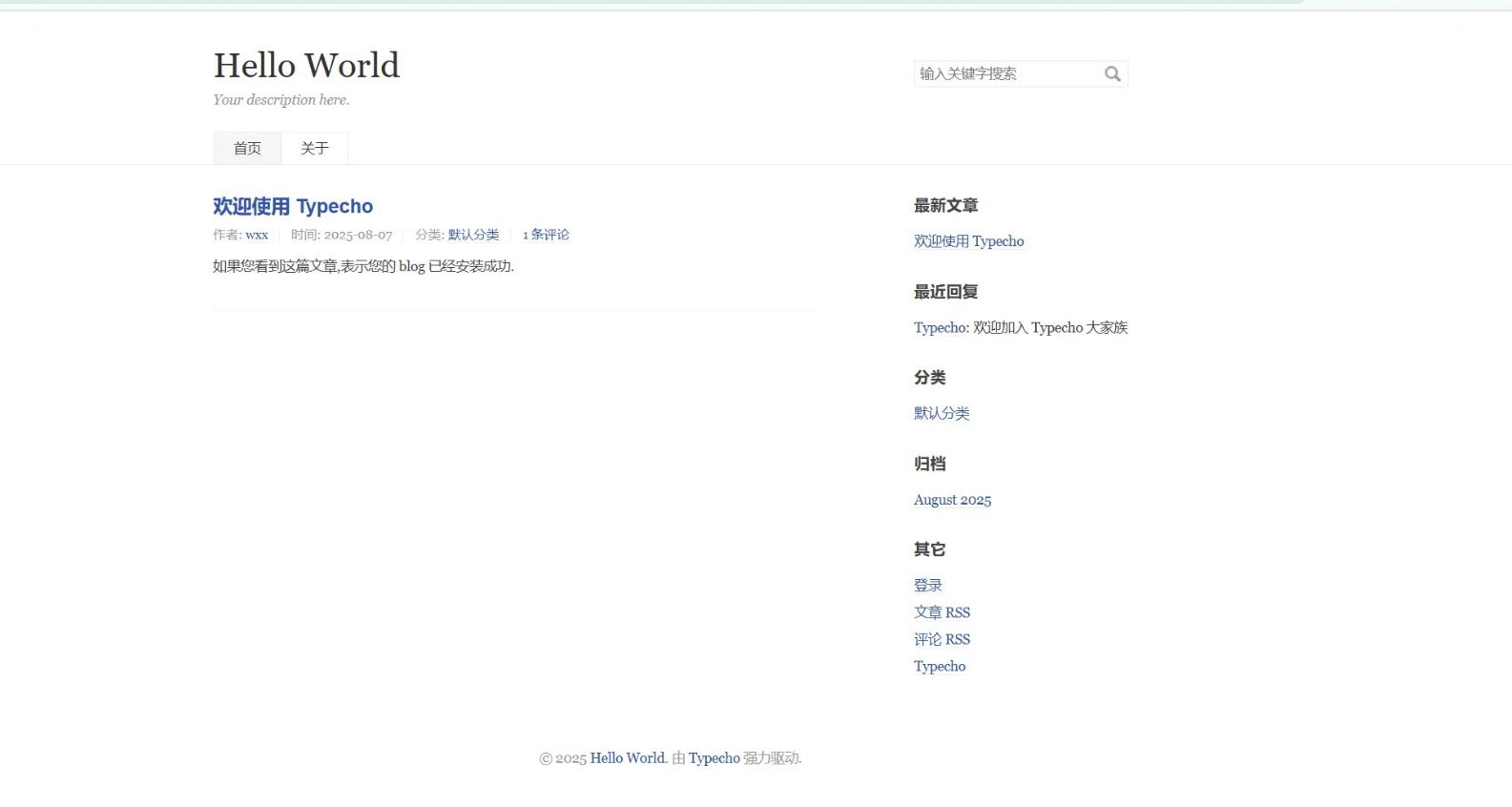Switch to the 关于 navigation tab

coord(315,149)
